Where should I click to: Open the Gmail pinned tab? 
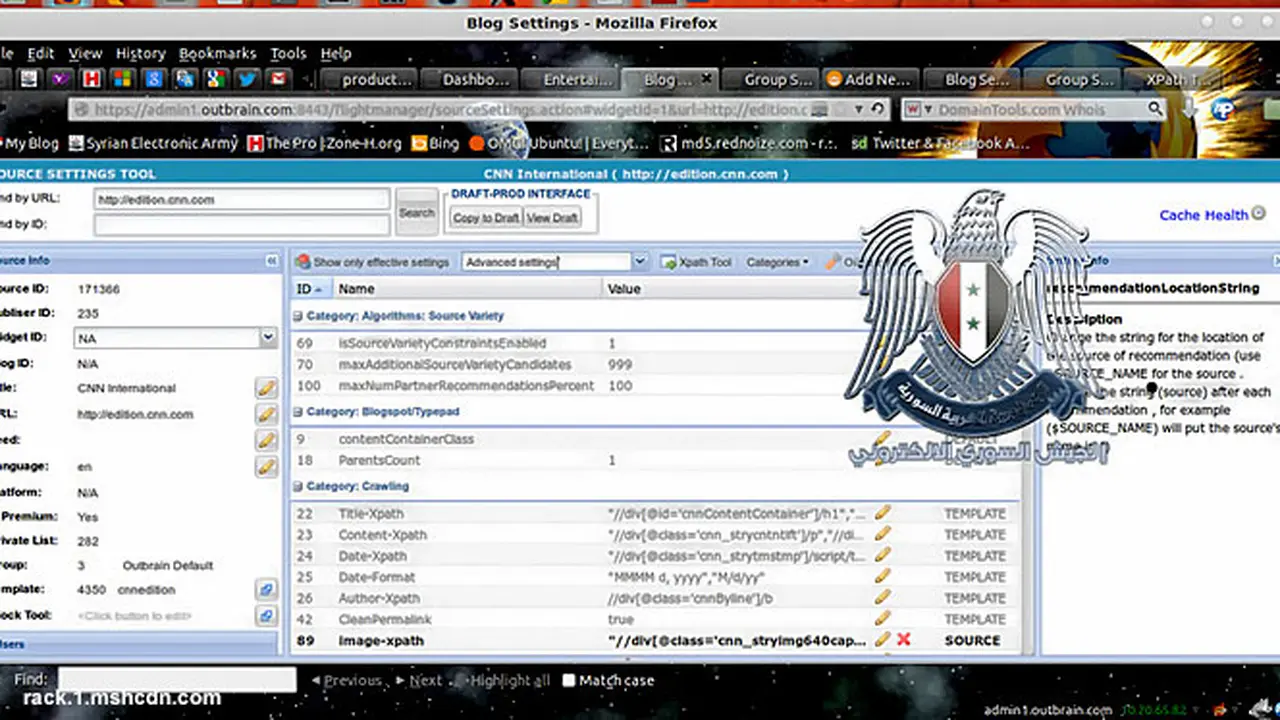pyautogui.click(x=278, y=79)
